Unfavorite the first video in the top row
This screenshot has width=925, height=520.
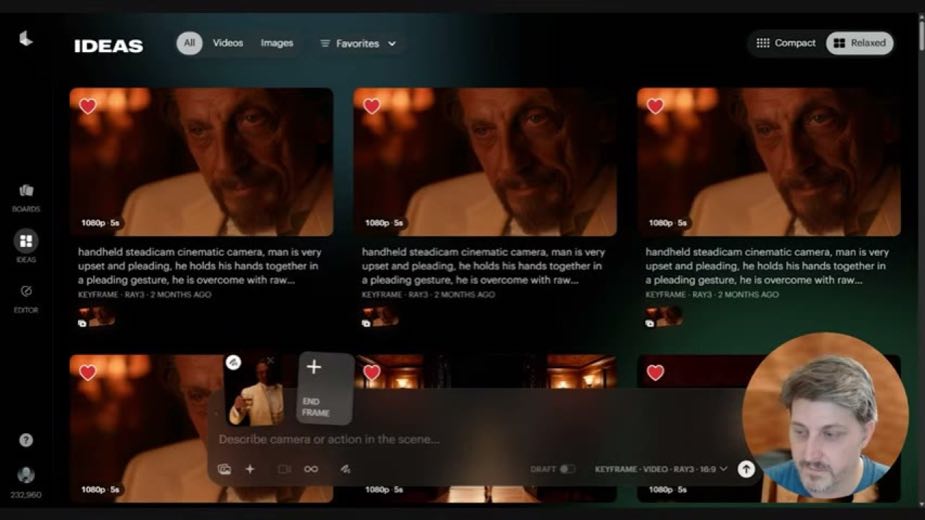(88, 106)
